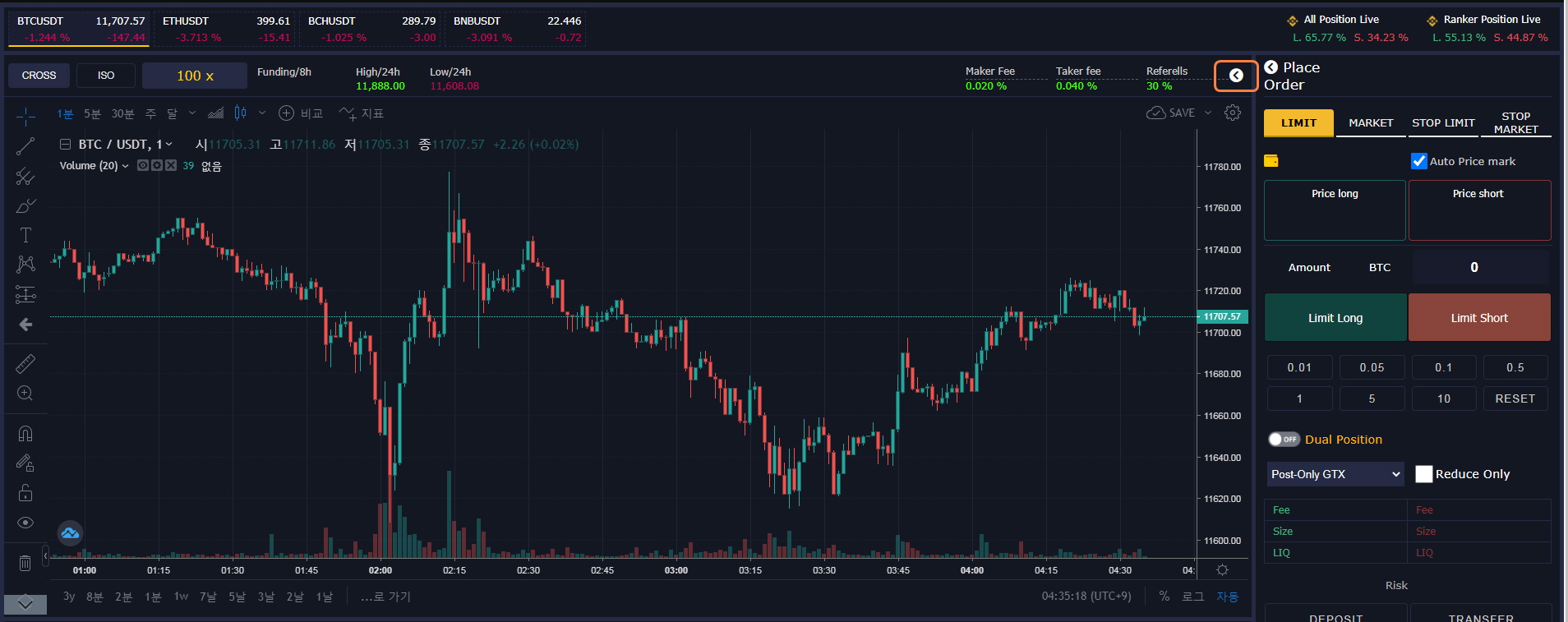Toggle the Dual Position switch
The image size is (1568, 622).
pos(1283,440)
